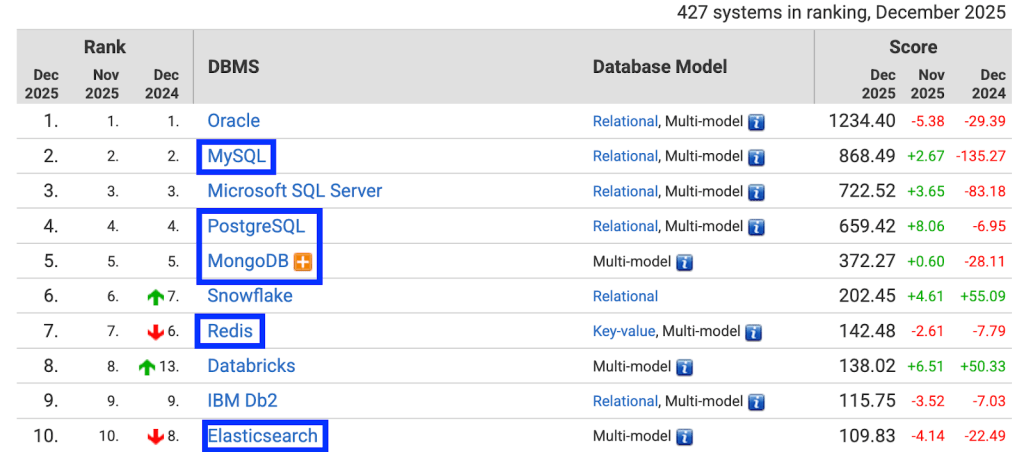Click the info icon beside MySQL's database model
Viewport: 1024px width, 452px height.
[x=757, y=157]
